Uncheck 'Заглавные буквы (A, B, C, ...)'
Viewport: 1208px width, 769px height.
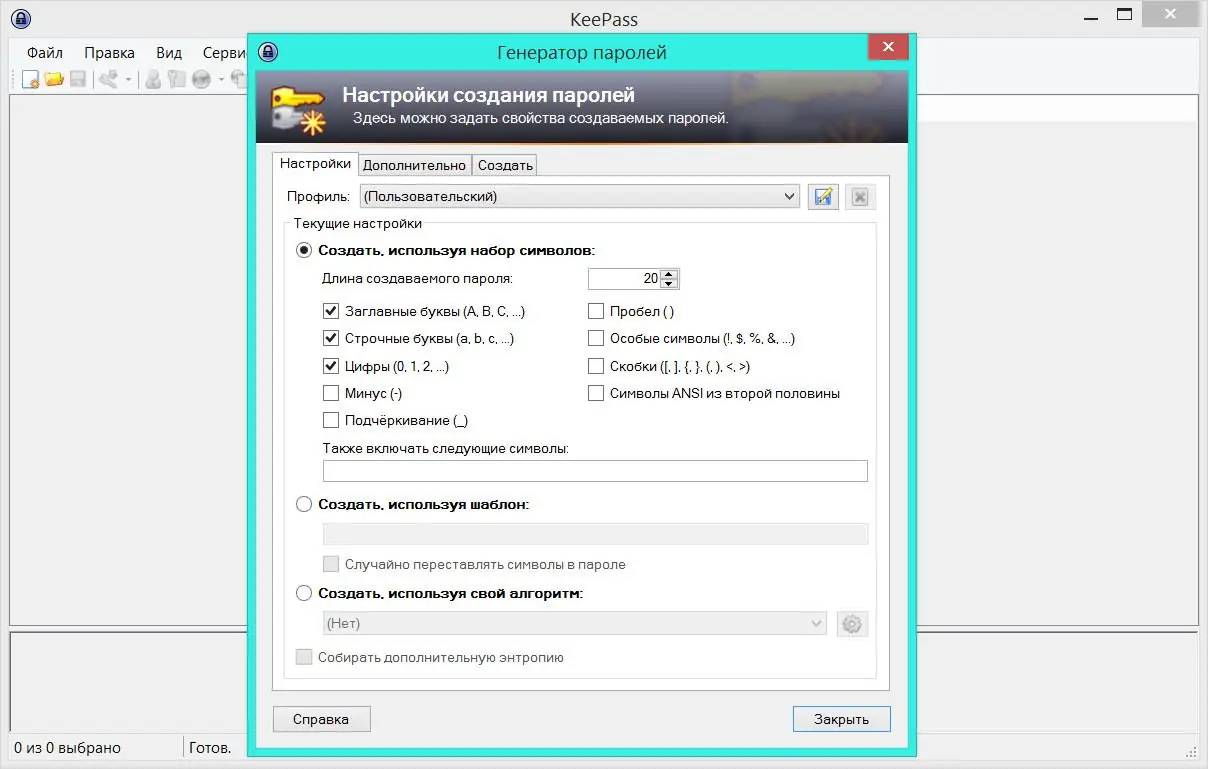click(x=331, y=311)
